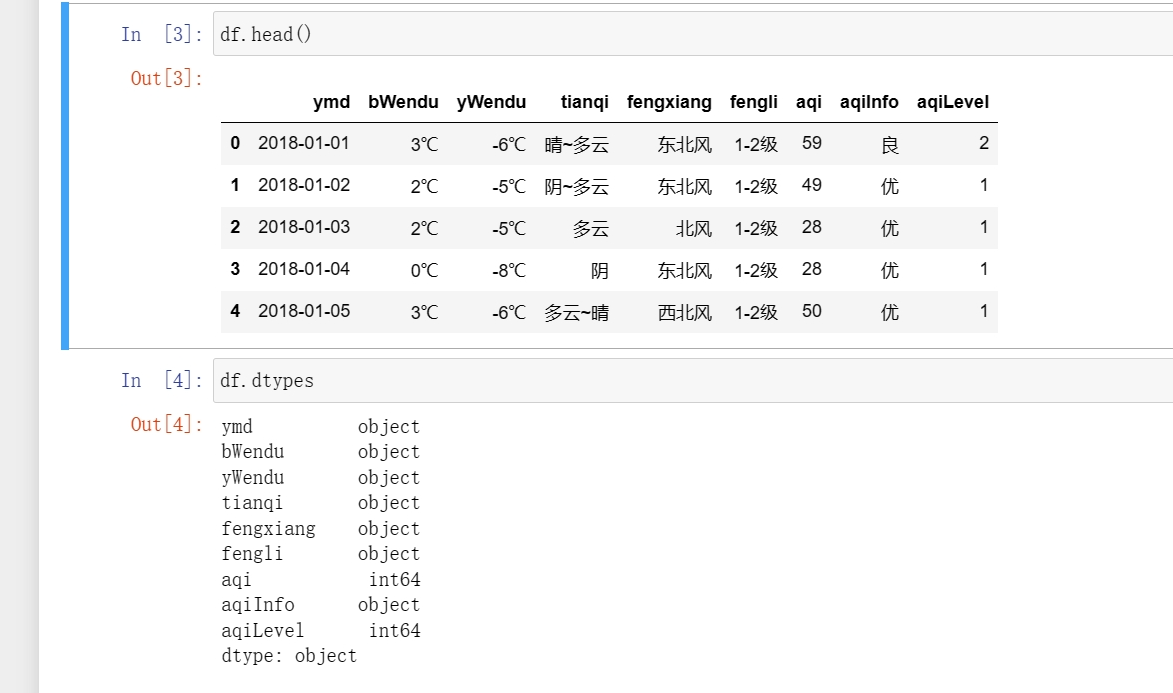Select the 2018-01-03 date cell
Viewport: 1173px width, 693px height.
[x=304, y=227]
